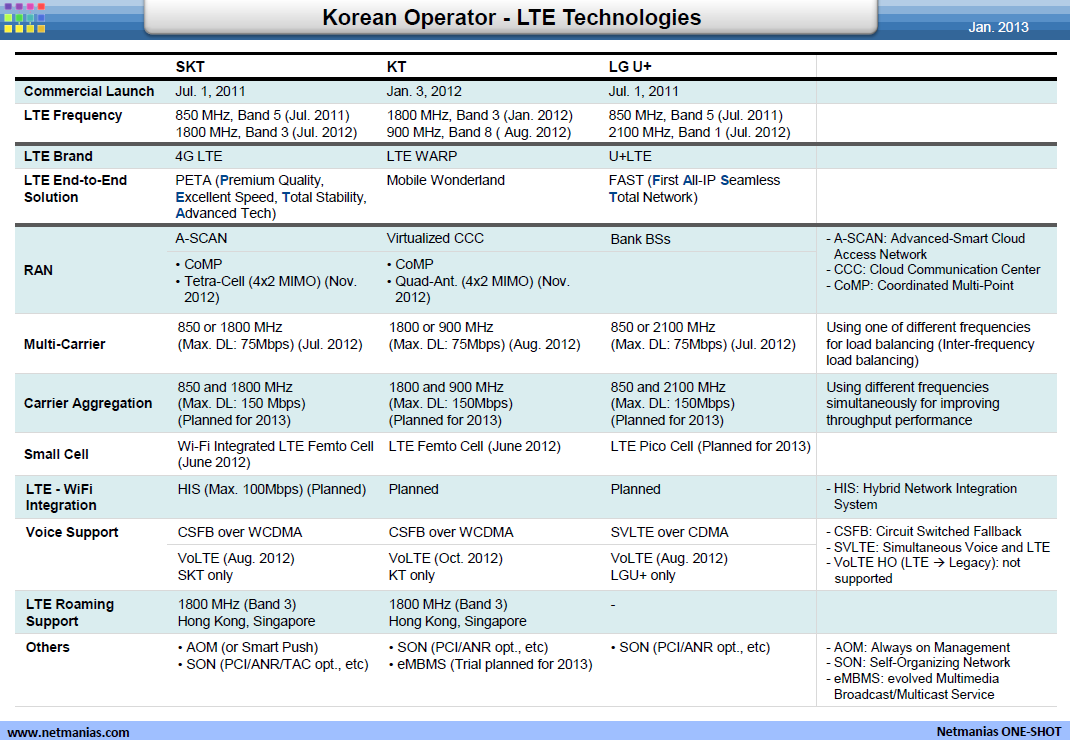Click the 'LTE - WiFi Integration' row label

[x=61, y=497]
